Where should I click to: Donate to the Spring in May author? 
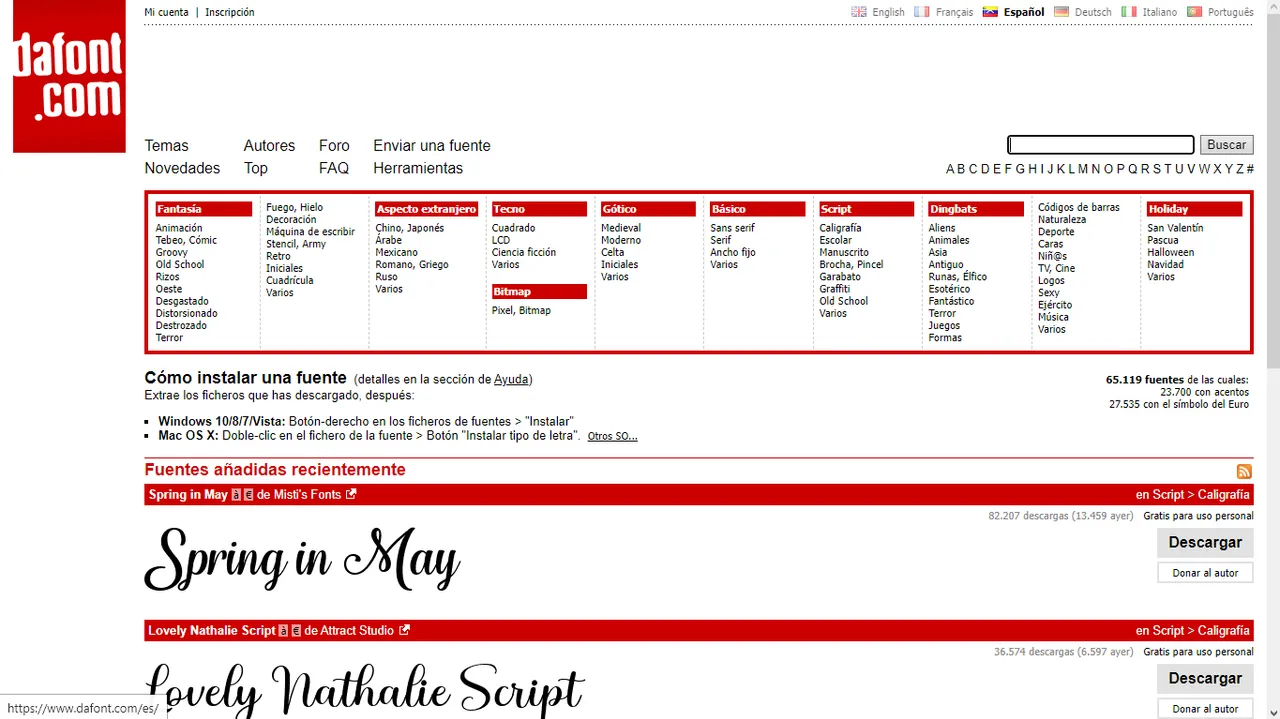1205,573
